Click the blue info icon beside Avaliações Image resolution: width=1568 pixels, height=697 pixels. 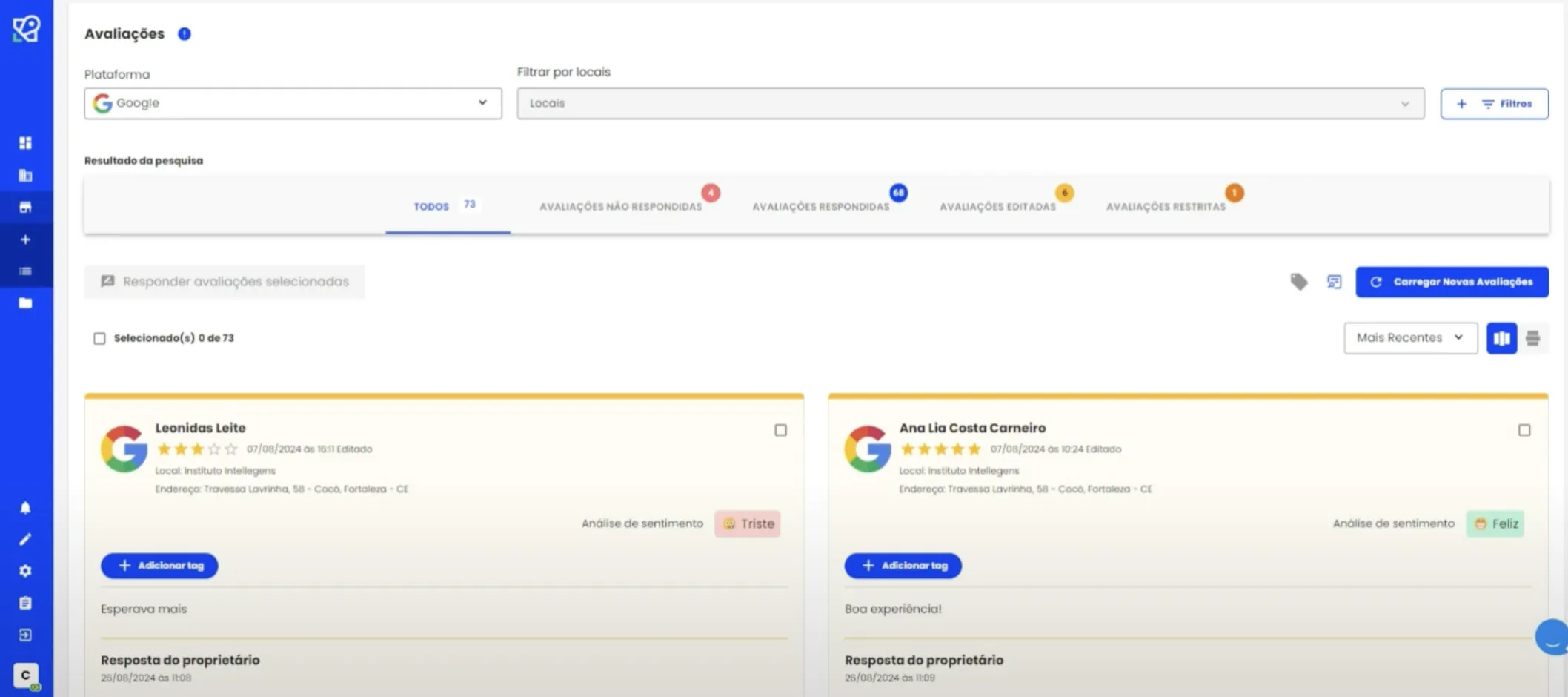click(x=185, y=34)
